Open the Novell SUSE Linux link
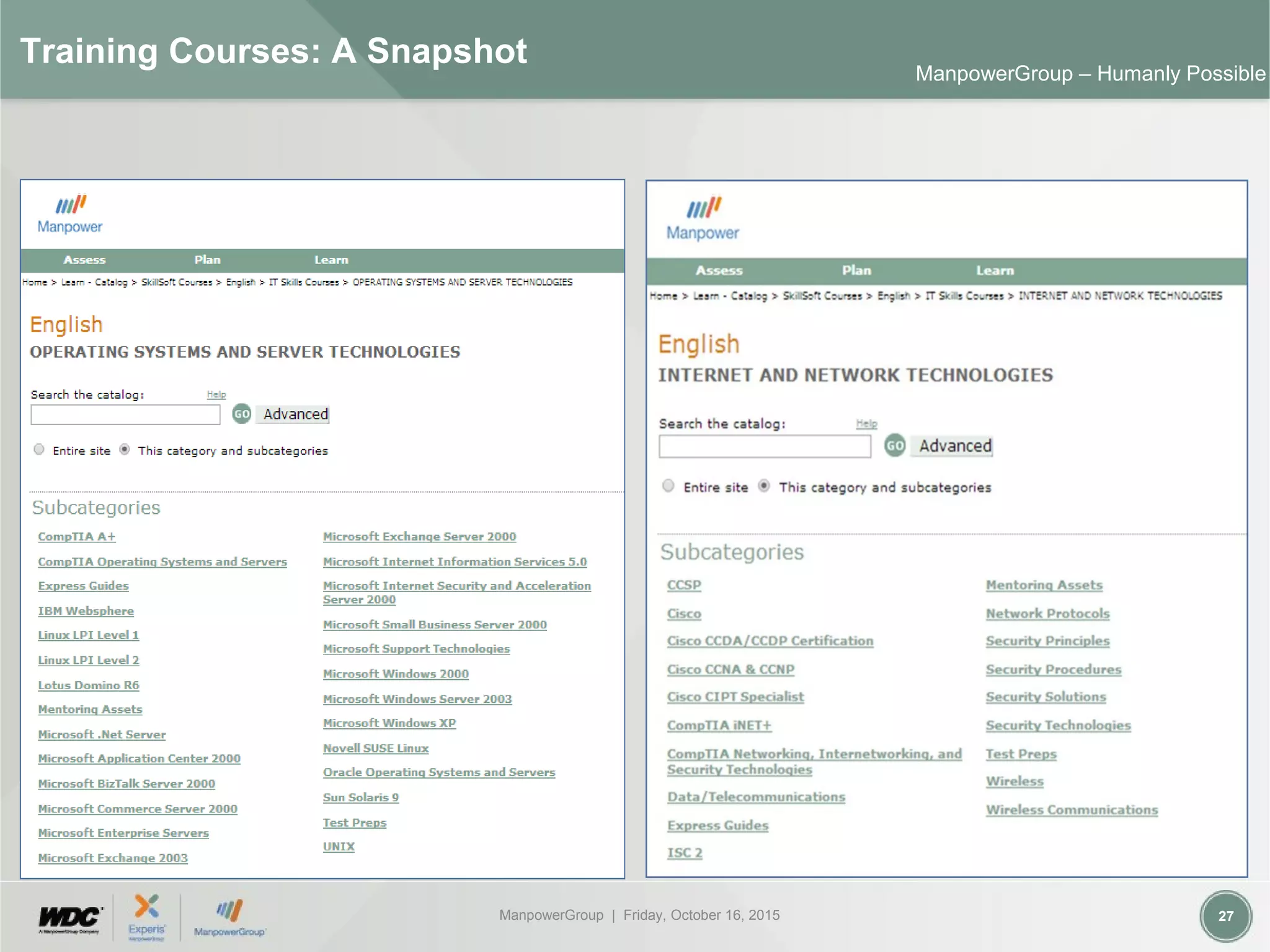Viewport: 1270px width, 952px height. point(376,749)
